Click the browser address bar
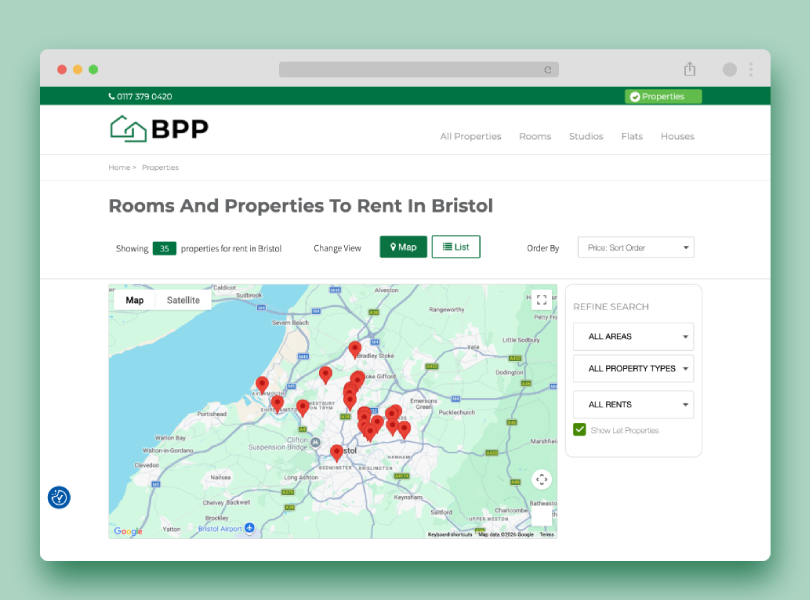 [418, 70]
